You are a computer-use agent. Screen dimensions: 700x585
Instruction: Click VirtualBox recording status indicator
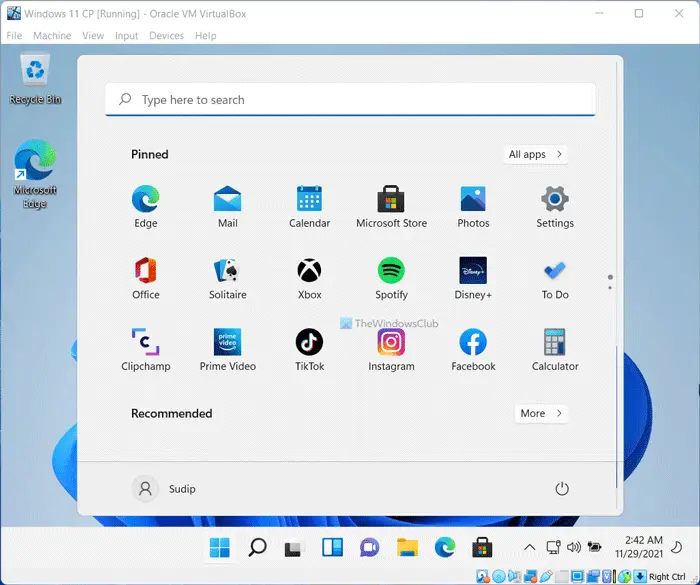tap(593, 577)
